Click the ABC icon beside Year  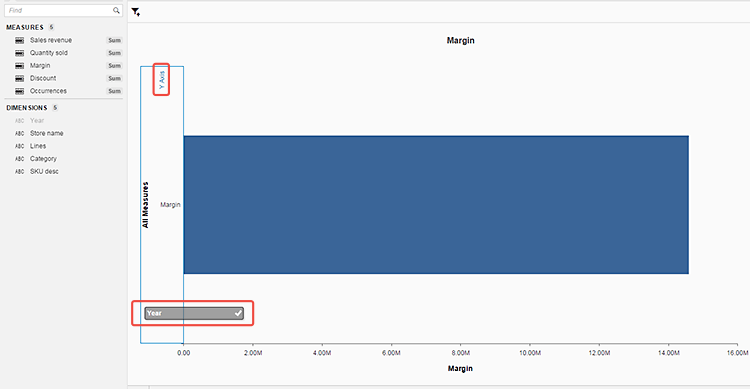click(20, 121)
